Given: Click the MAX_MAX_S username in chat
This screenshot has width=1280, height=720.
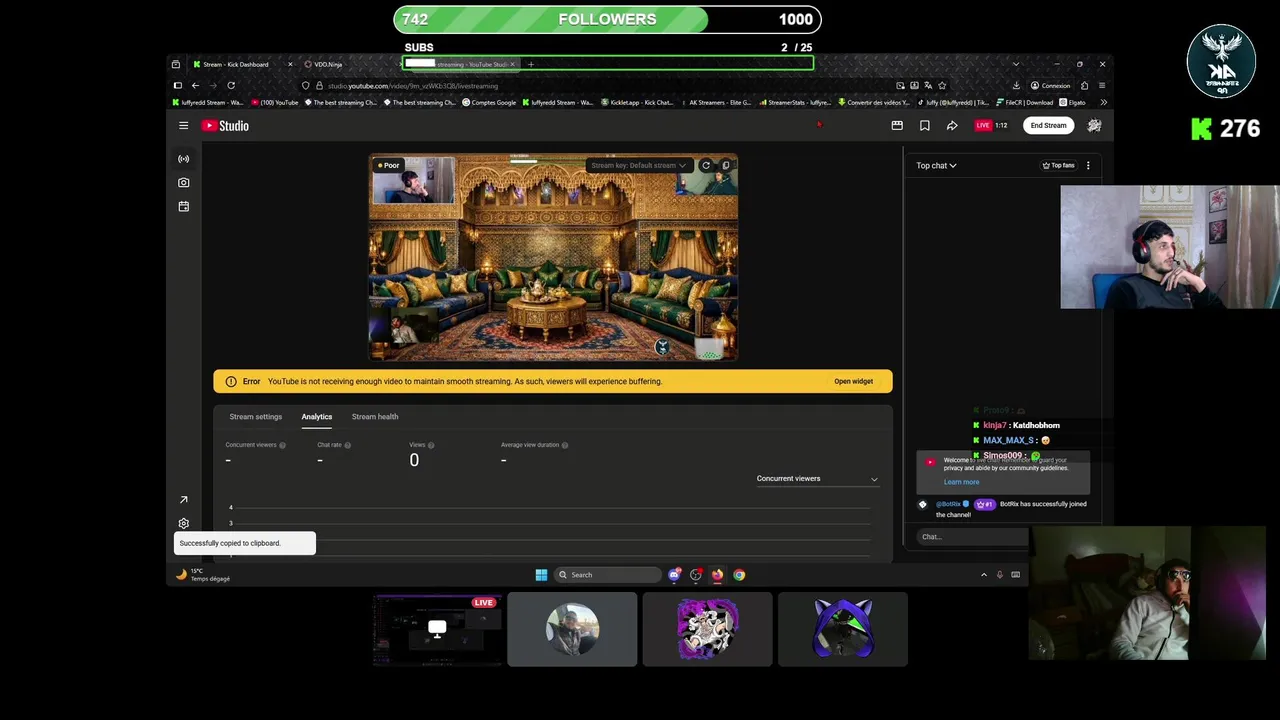Looking at the screenshot, I should 1007,441.
